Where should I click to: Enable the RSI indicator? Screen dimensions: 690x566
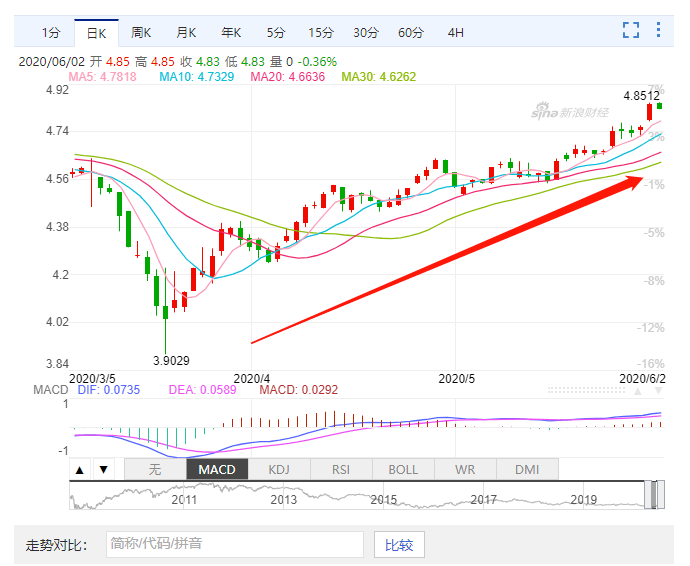click(341, 470)
